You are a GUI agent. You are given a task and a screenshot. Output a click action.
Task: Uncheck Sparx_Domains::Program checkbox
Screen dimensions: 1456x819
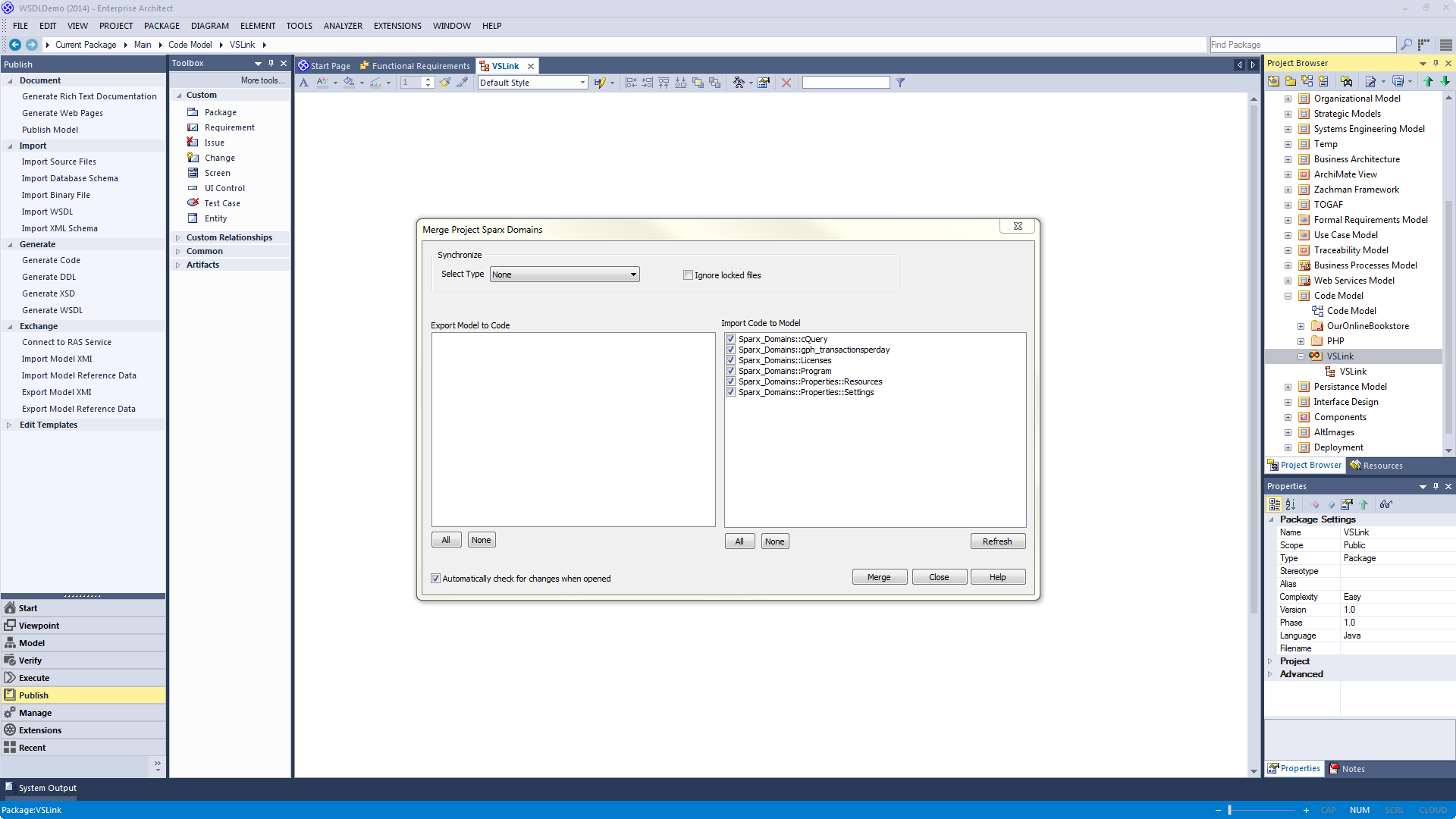[x=731, y=371]
